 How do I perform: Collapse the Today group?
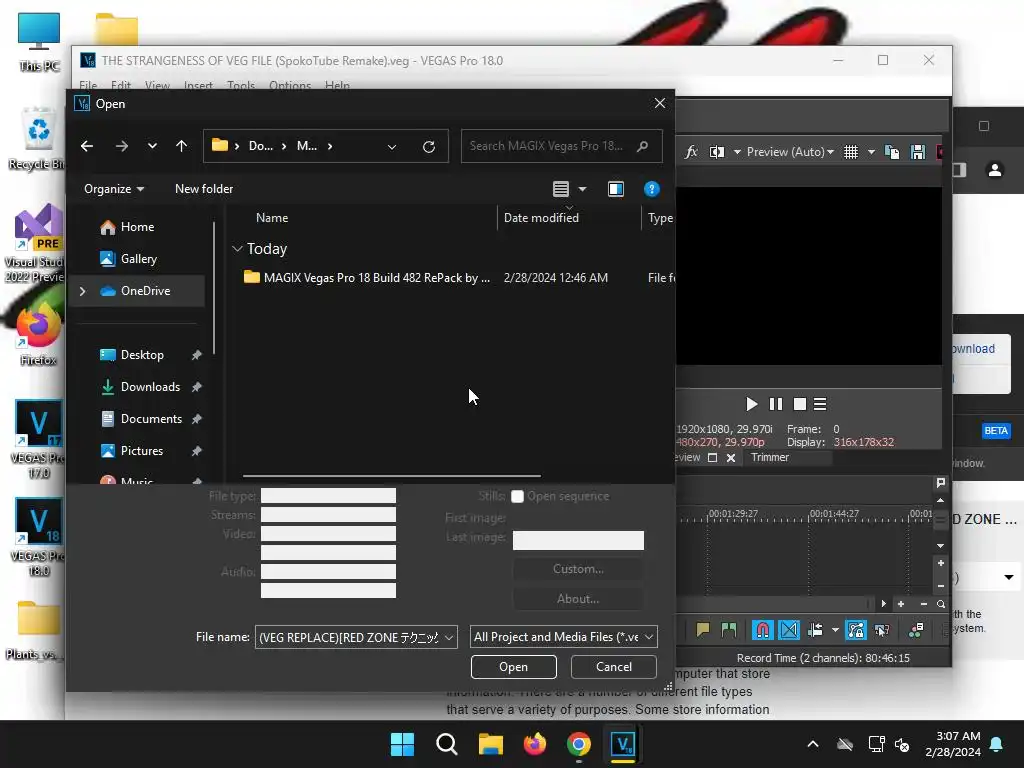(237, 249)
